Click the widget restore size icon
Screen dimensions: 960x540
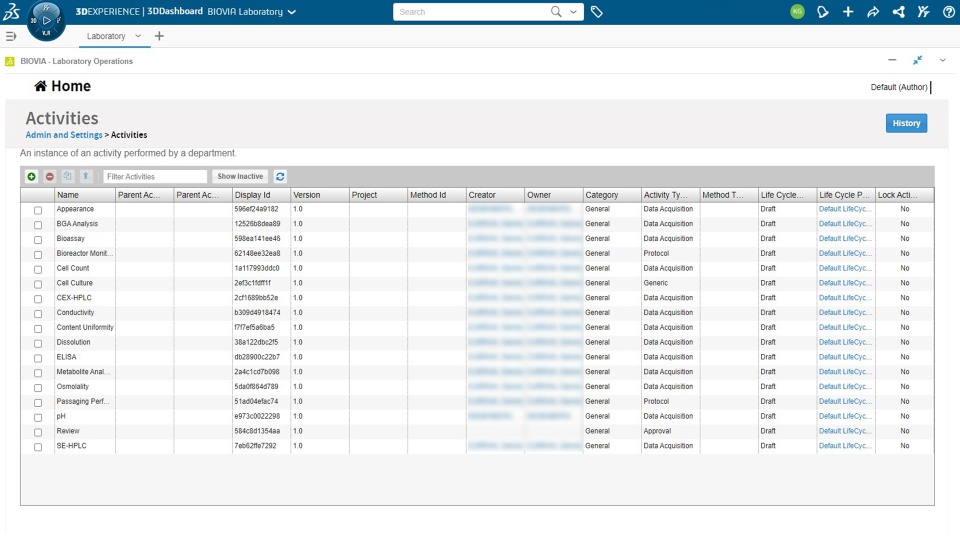pos(917,60)
